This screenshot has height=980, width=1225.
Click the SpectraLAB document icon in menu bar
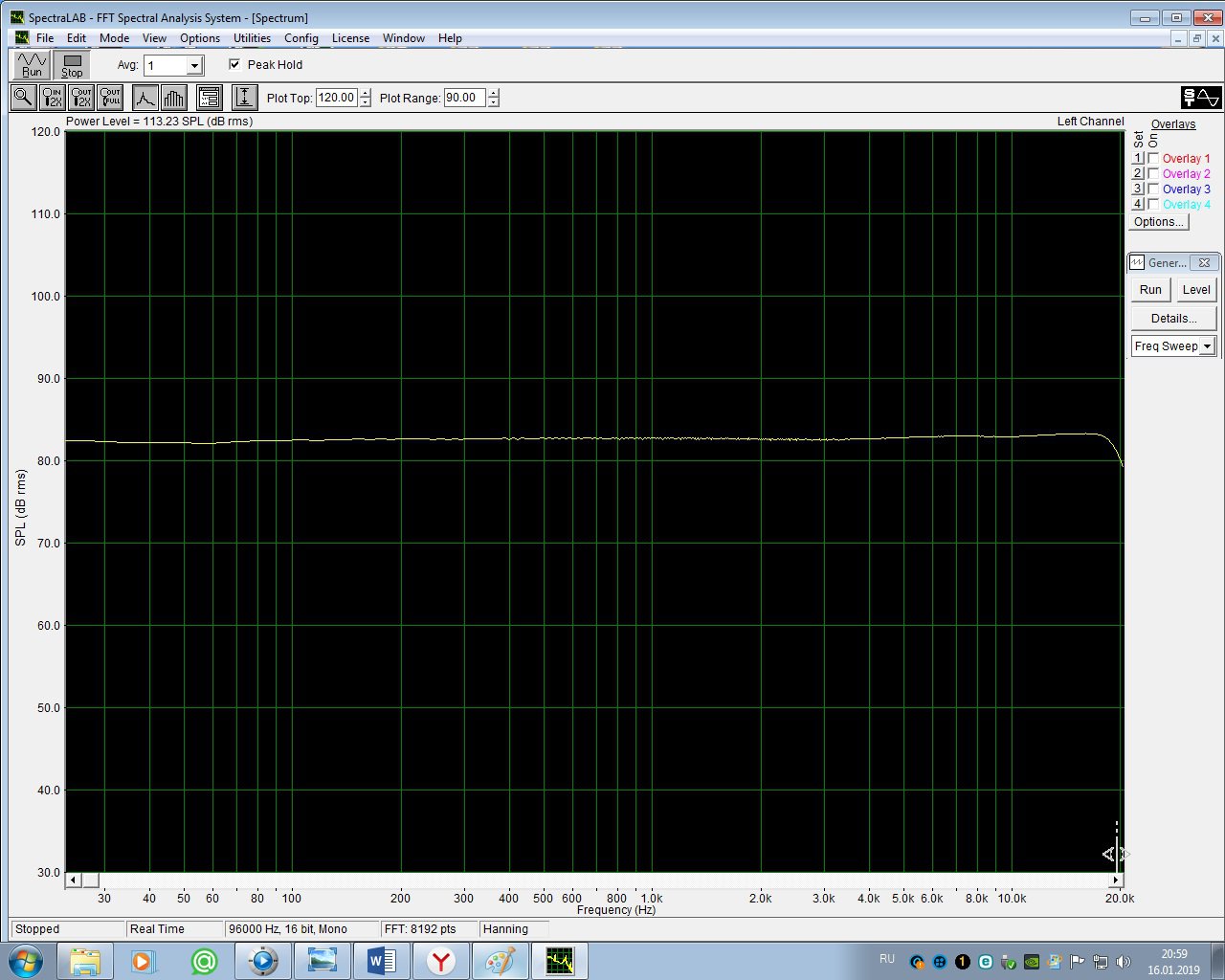21,38
